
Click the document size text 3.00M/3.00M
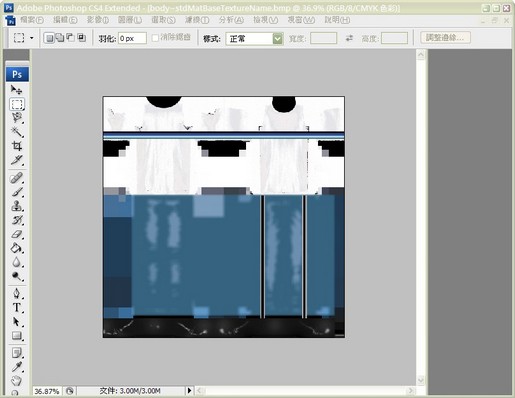click(130, 391)
